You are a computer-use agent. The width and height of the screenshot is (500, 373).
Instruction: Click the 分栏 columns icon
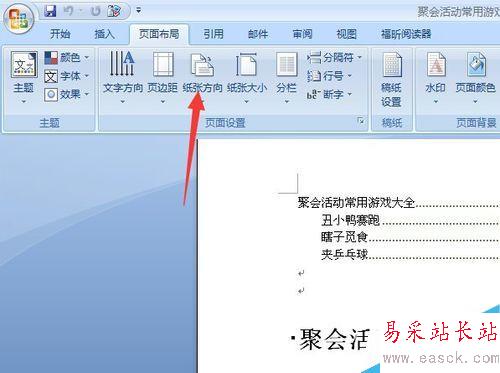(287, 64)
